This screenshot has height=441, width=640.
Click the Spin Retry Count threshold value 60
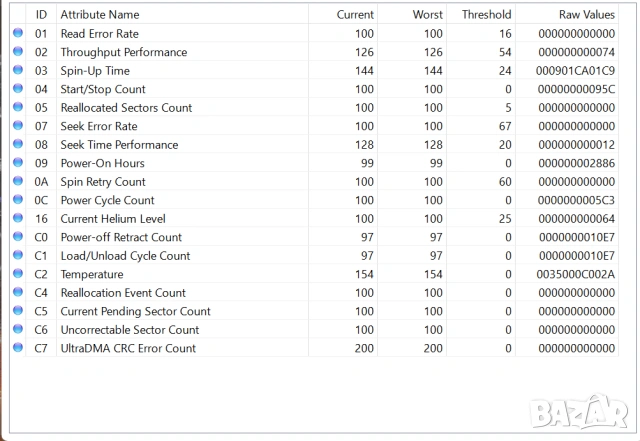click(x=504, y=182)
